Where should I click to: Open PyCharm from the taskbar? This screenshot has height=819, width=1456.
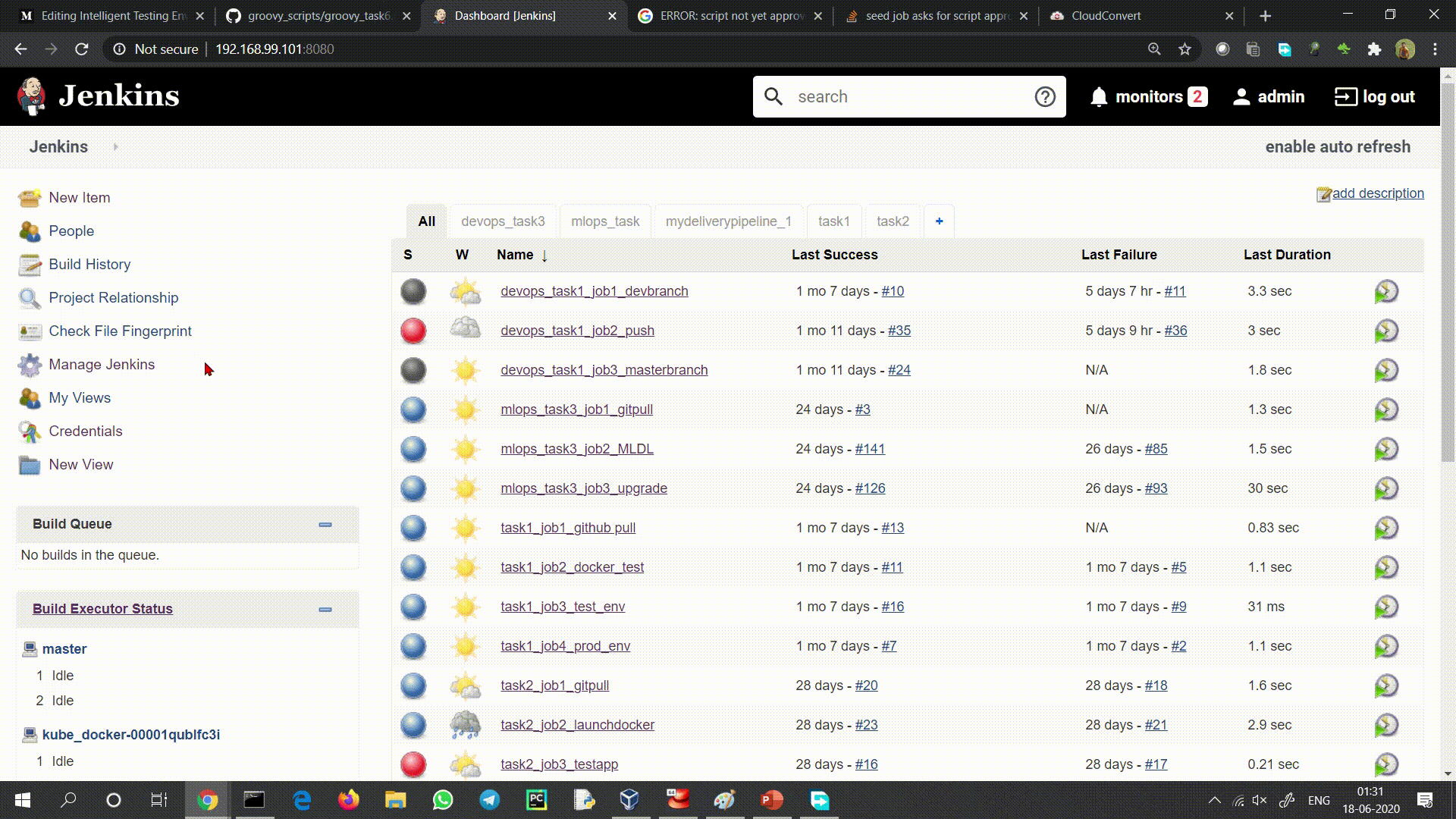pos(536,800)
